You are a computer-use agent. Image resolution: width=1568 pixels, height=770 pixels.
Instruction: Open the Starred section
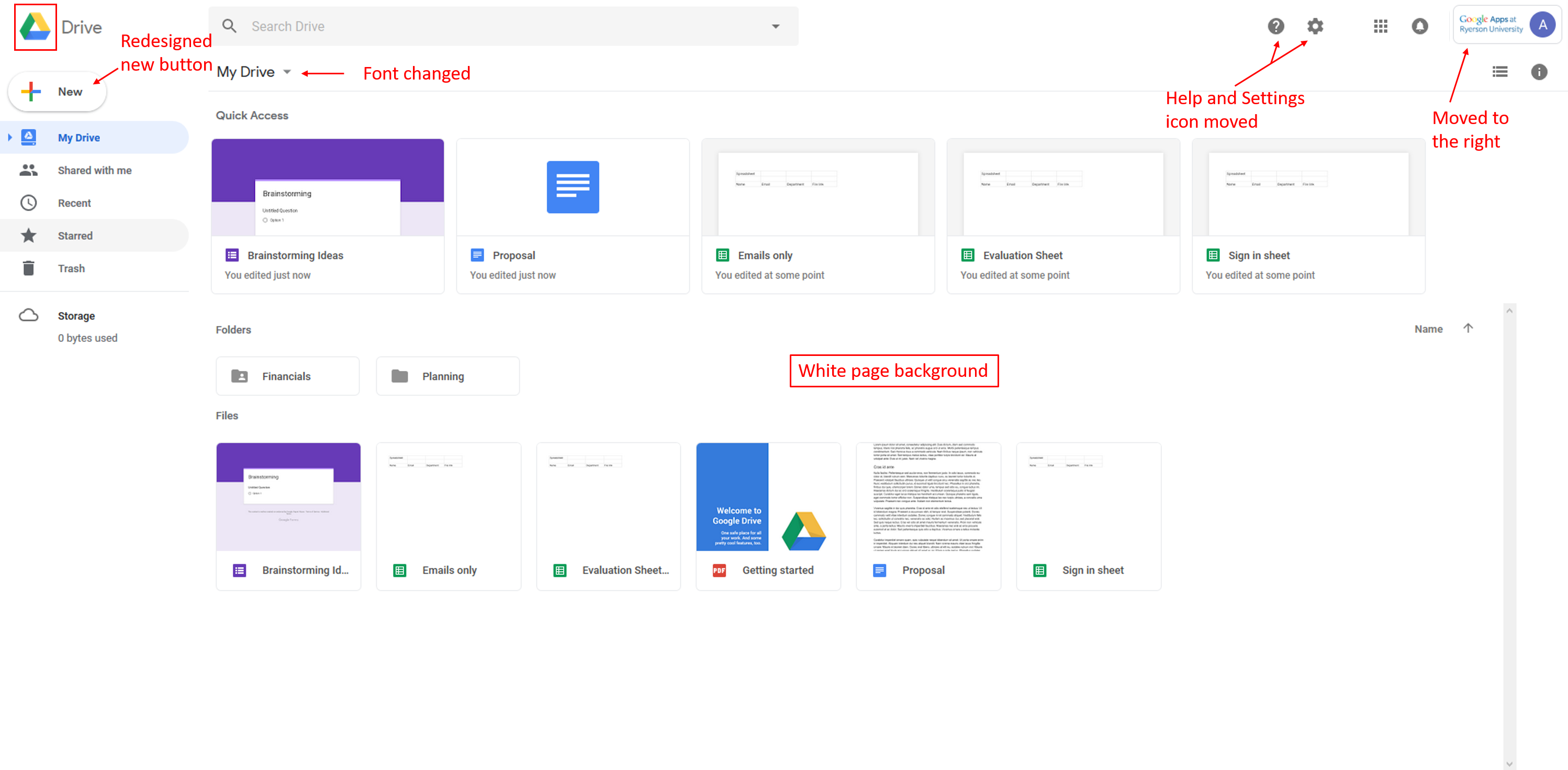point(94,236)
